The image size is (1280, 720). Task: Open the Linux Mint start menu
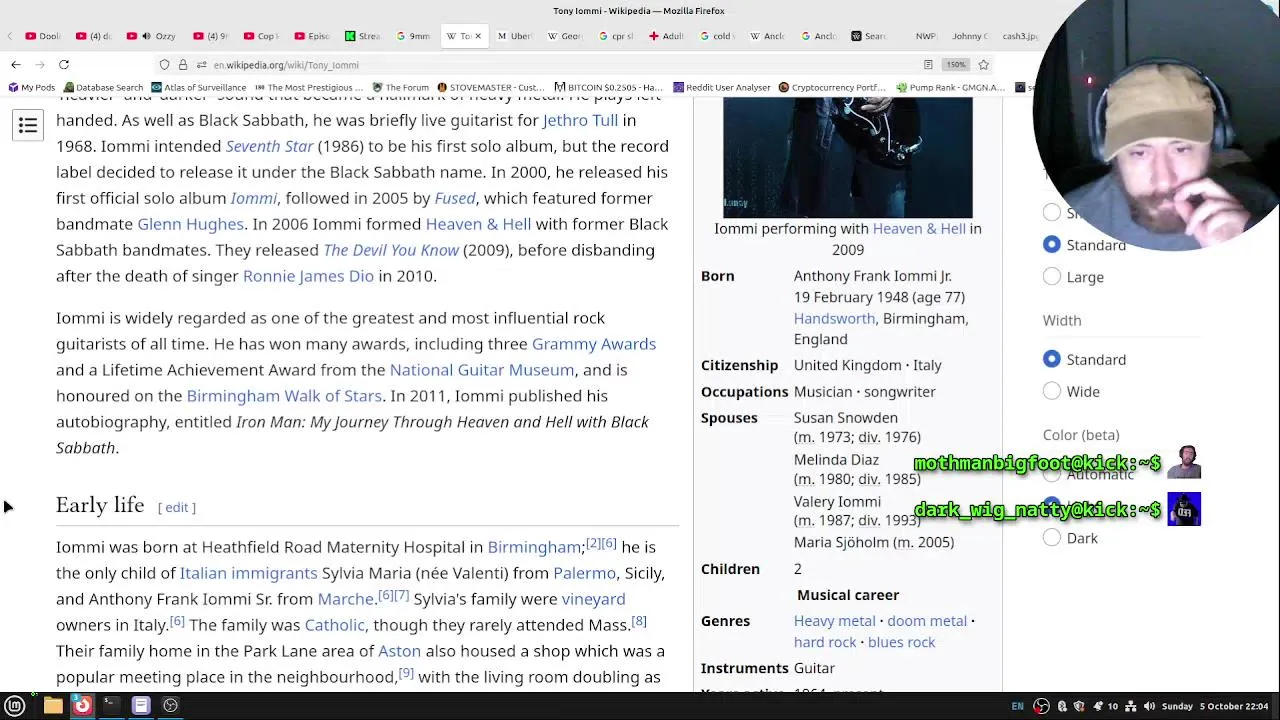point(14,705)
